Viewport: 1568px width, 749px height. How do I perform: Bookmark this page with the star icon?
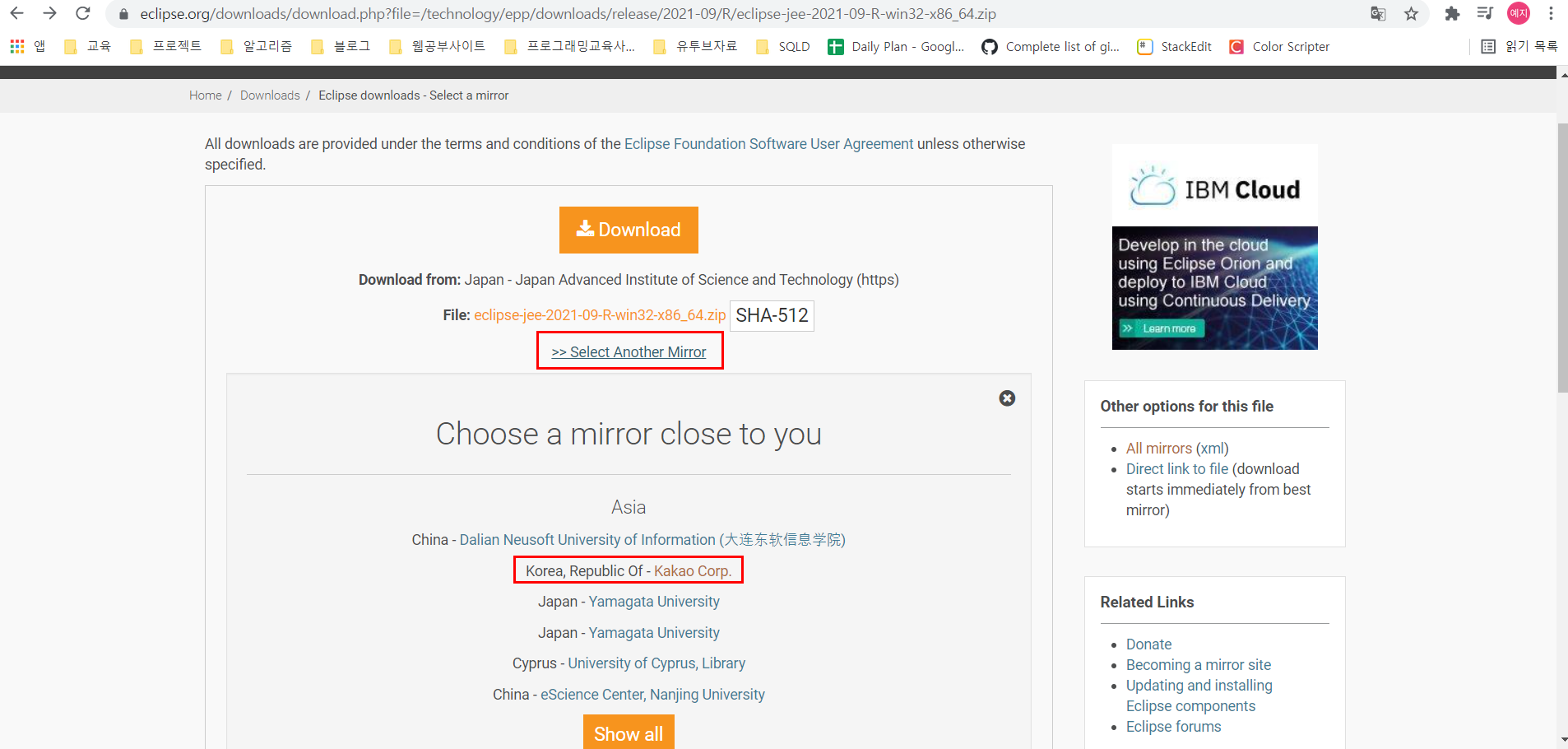1412,14
